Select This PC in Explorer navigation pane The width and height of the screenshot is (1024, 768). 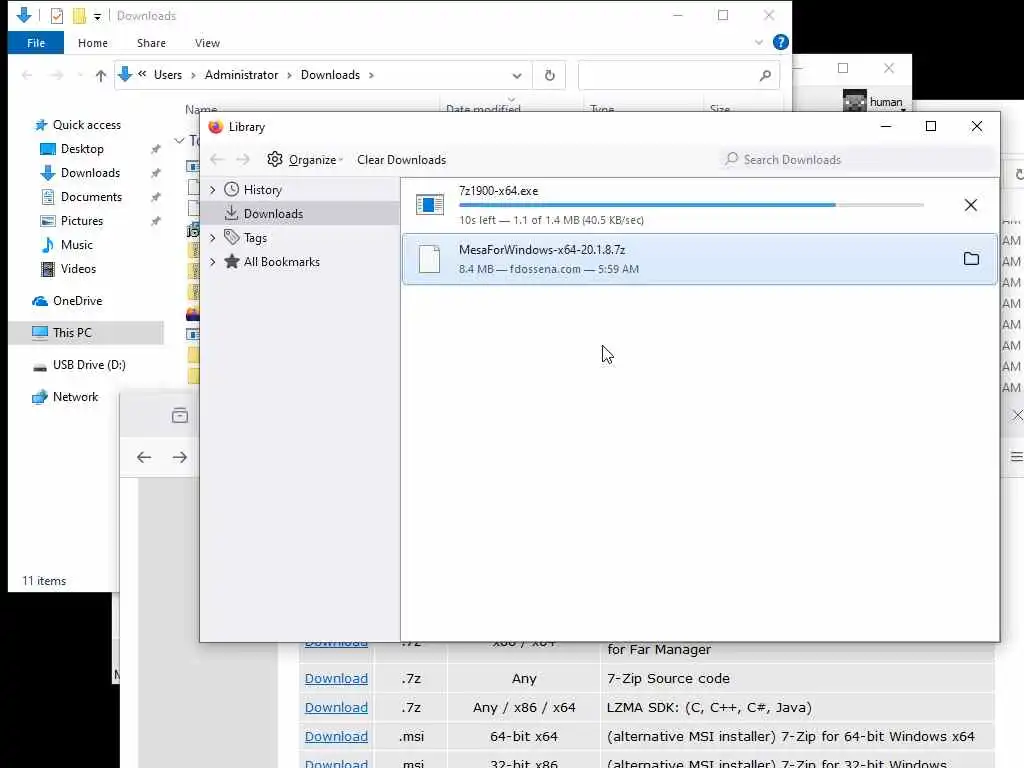tap(72, 332)
